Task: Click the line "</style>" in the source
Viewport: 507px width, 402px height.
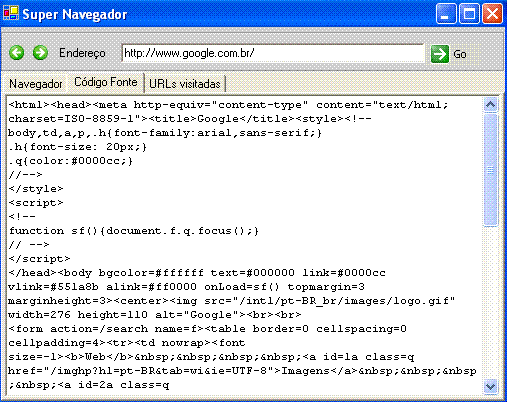Action: pyautogui.click(x=36, y=189)
